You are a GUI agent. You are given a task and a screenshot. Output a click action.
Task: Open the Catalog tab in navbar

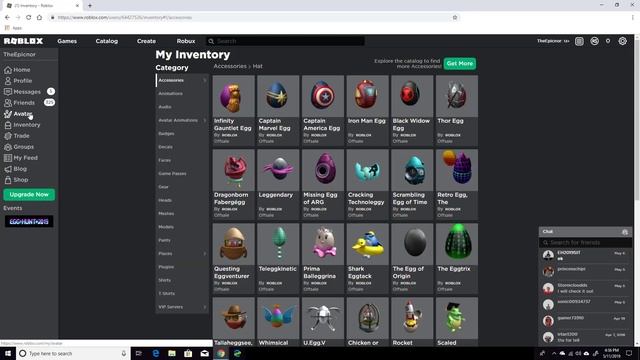[x=107, y=41]
